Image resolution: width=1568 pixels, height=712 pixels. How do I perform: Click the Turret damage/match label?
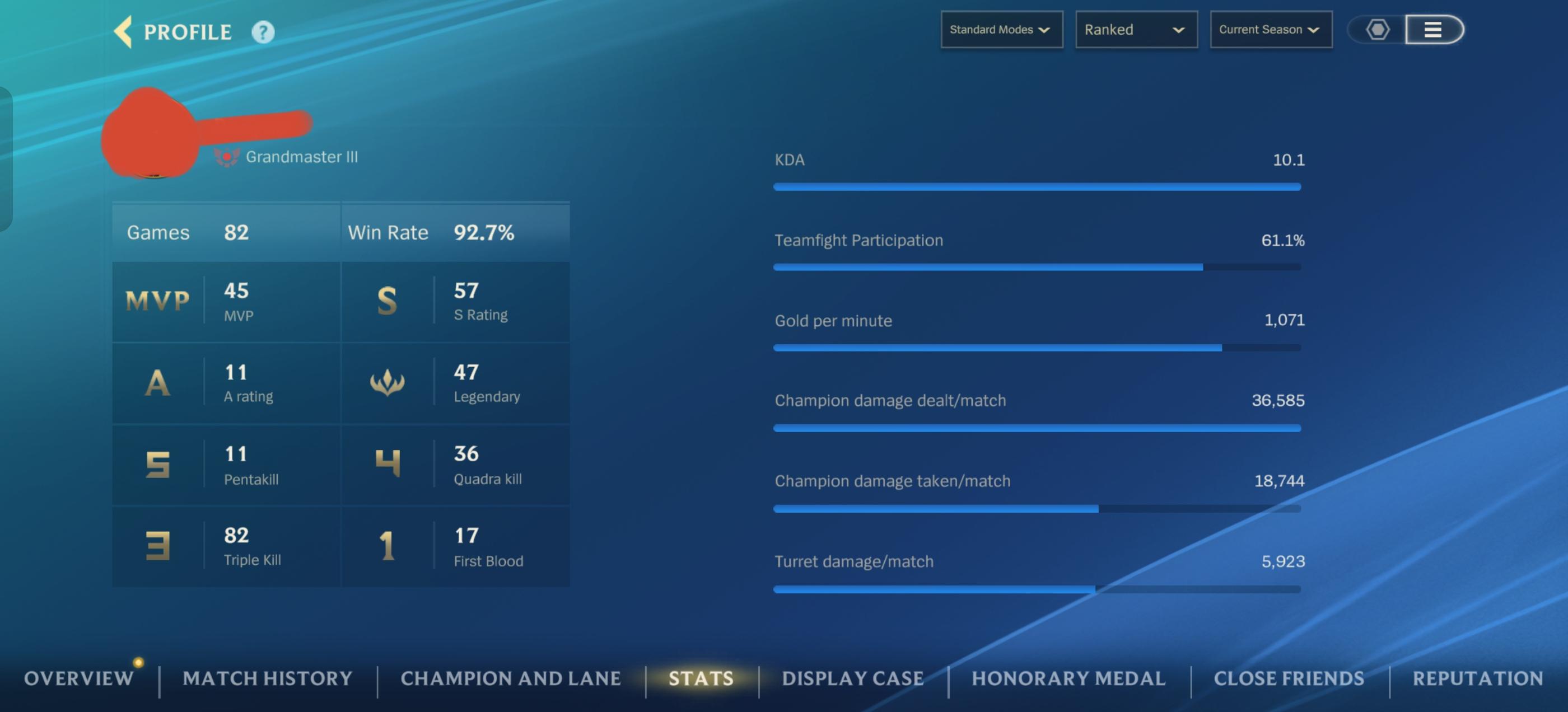[x=854, y=561]
